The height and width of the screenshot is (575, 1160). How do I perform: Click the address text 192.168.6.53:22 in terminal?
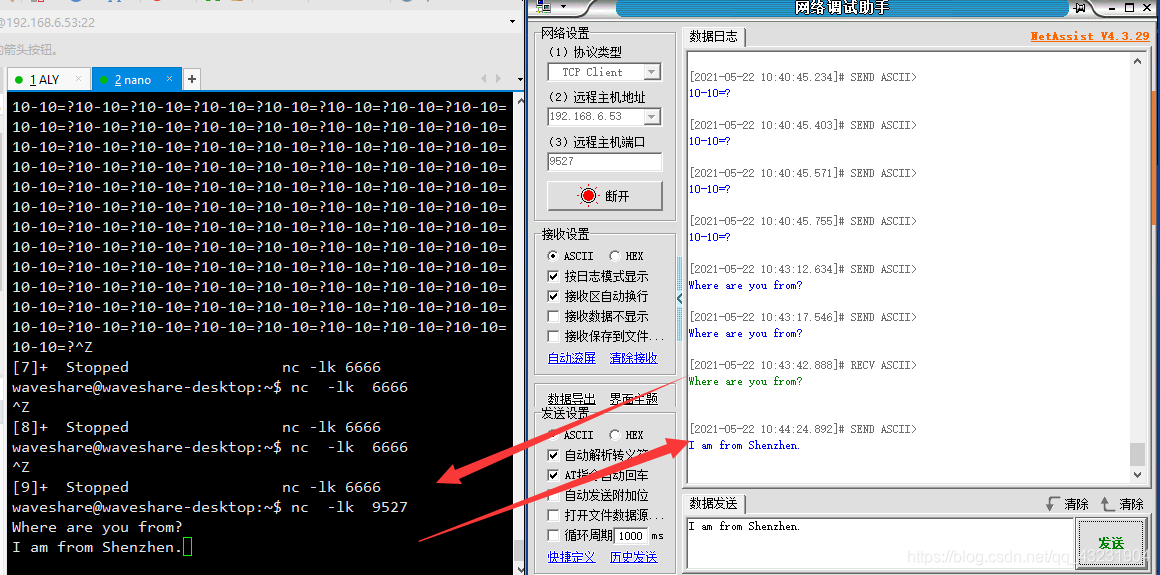(48, 22)
